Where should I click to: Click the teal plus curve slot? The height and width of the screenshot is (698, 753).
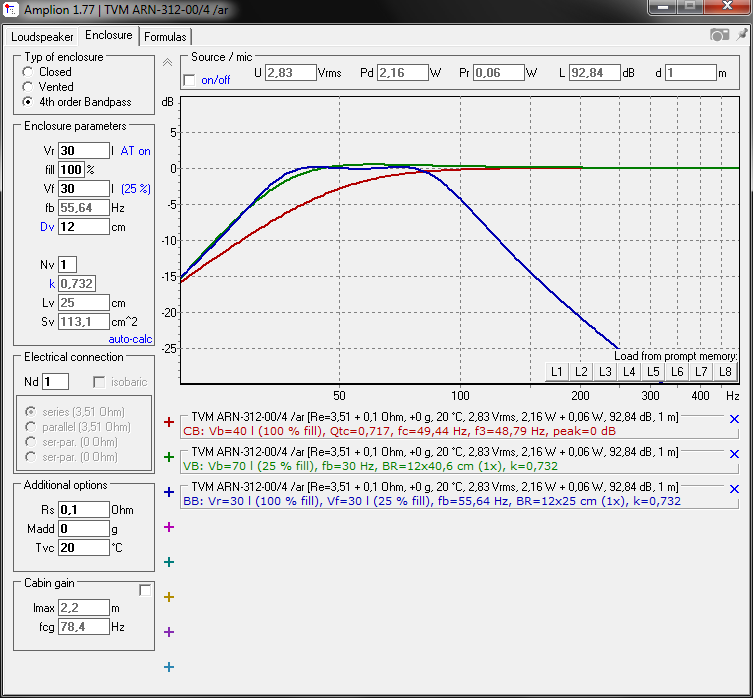pyautogui.click(x=169, y=562)
